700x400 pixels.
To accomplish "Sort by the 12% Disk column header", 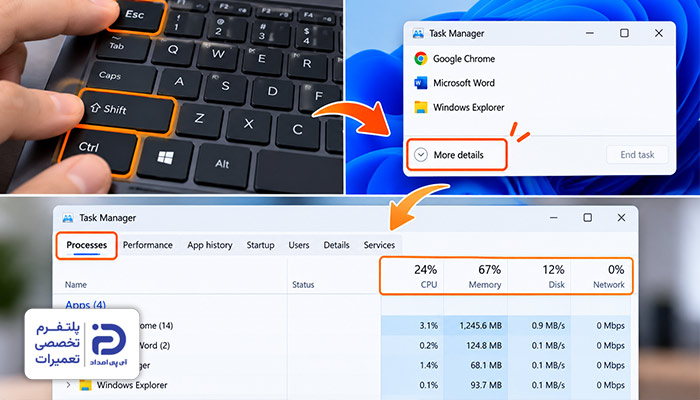I will point(539,276).
